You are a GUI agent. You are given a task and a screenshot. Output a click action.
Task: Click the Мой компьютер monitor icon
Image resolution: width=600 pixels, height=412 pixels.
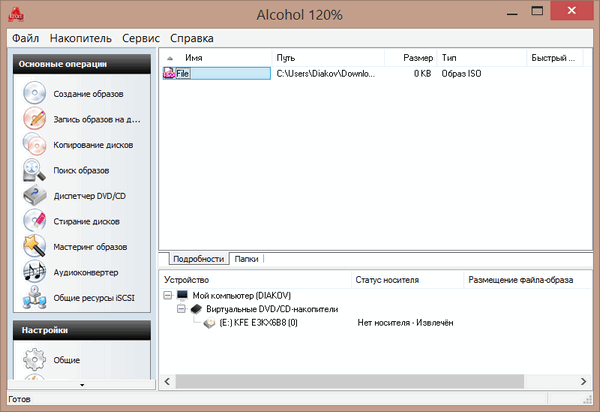[x=183, y=295]
